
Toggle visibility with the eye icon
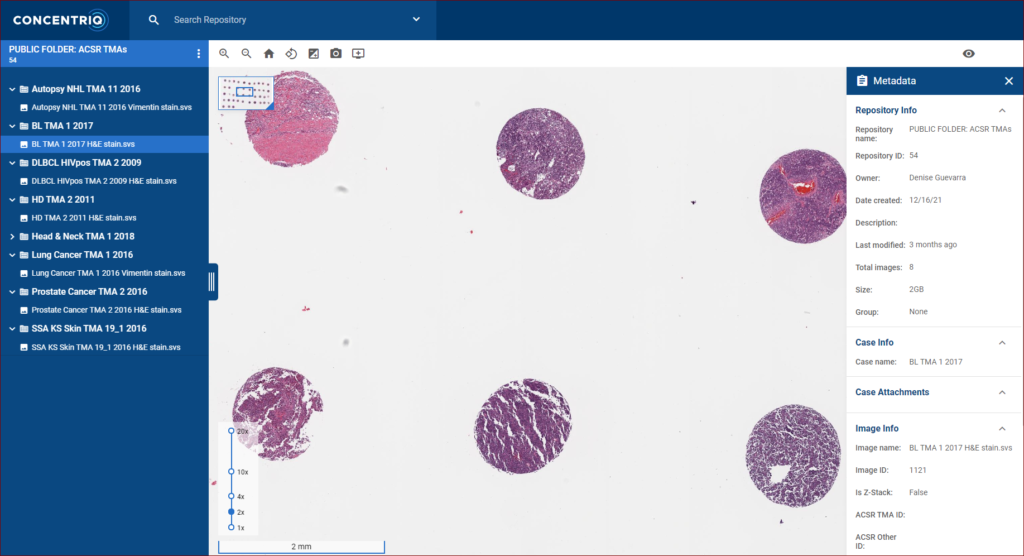[968, 54]
